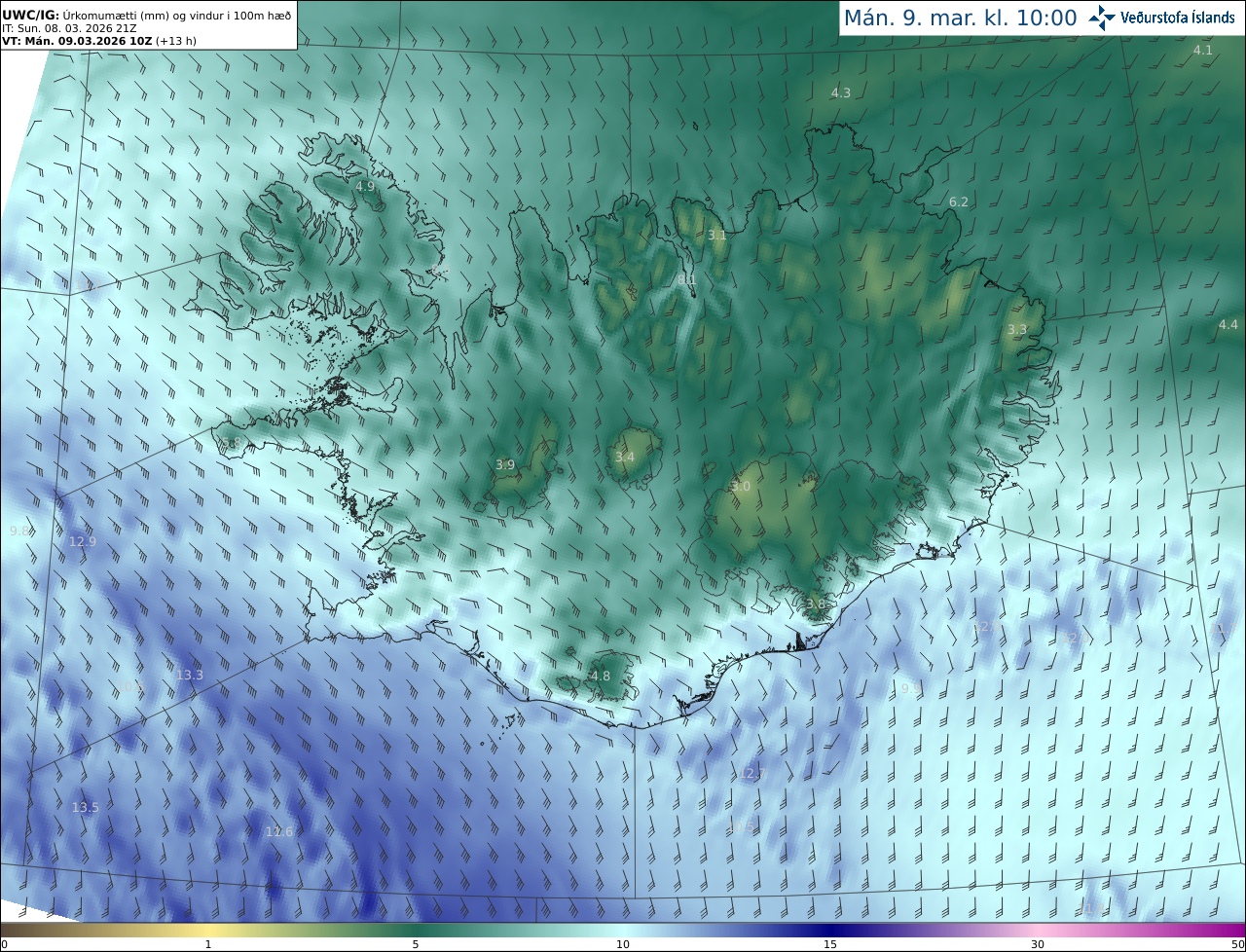Click the 12.9 value southwest of Iceland
Screen dimensions: 1246x952
click(x=83, y=541)
